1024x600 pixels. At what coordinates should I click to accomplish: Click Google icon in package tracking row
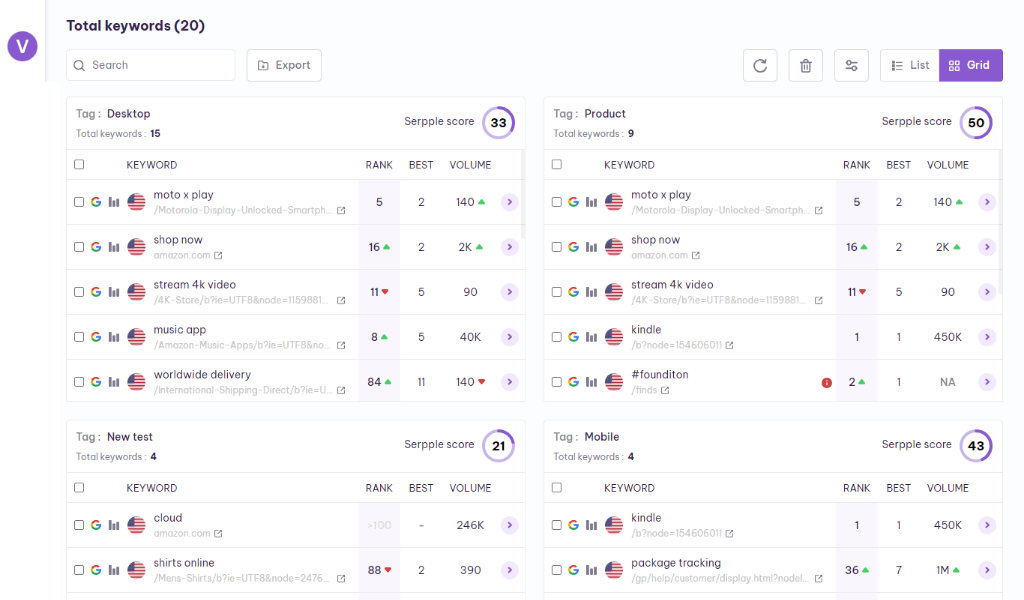[x=573, y=570]
